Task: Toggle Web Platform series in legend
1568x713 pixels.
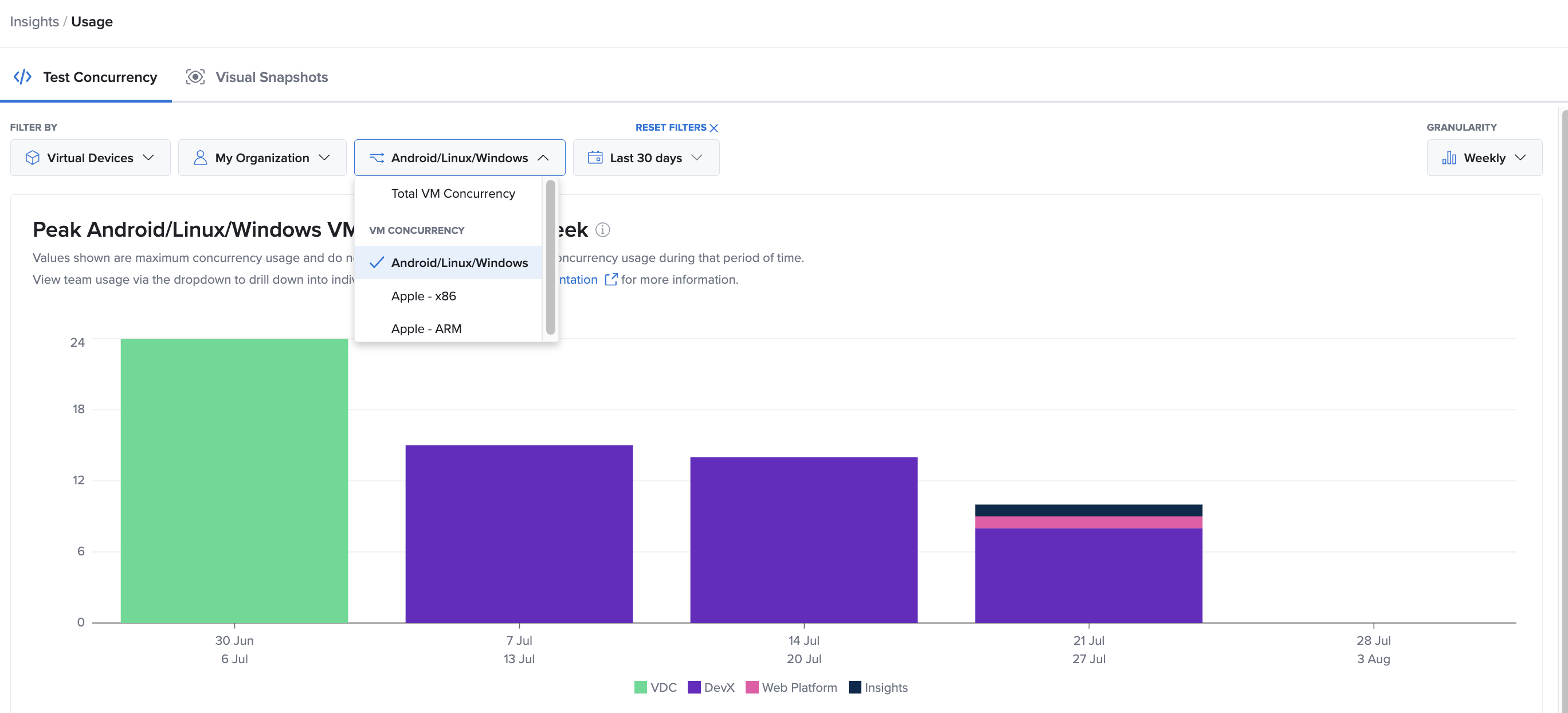Action: 791,687
